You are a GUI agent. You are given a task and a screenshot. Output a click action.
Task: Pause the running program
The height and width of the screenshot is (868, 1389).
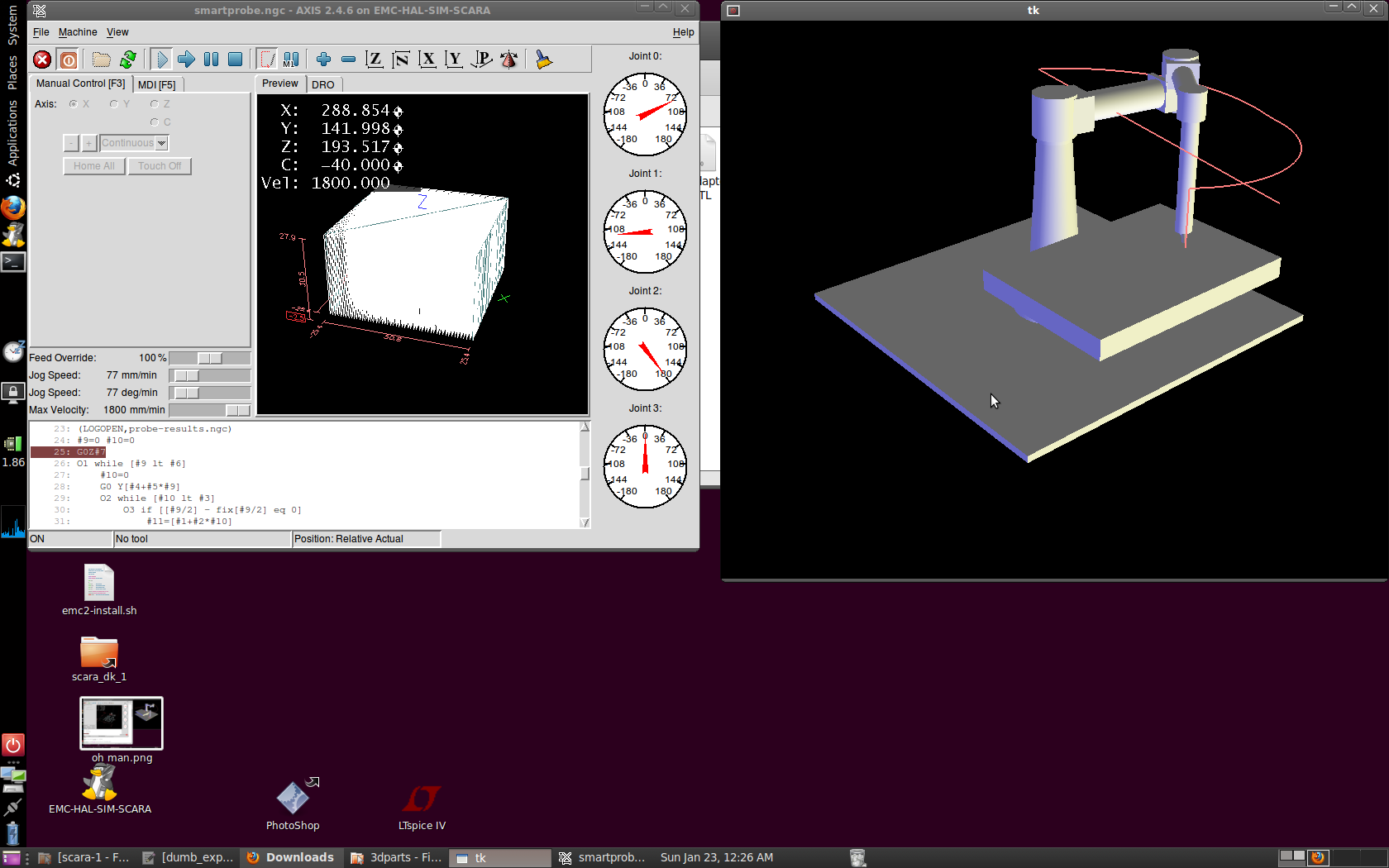(x=211, y=60)
